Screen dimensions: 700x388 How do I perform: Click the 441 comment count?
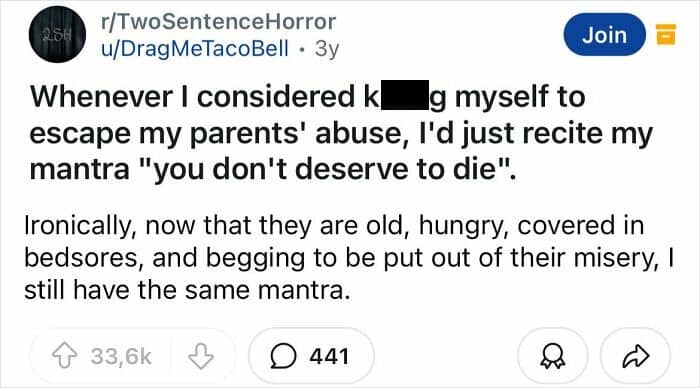point(329,356)
